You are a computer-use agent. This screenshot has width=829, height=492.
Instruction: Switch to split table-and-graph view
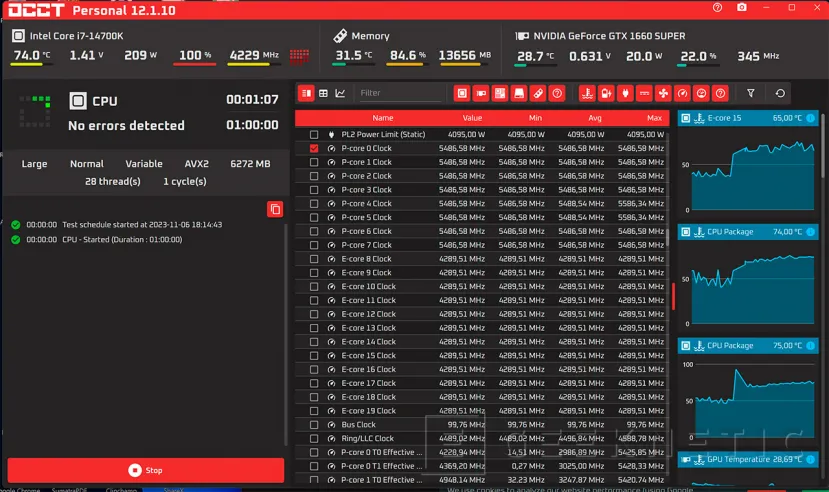click(x=306, y=94)
